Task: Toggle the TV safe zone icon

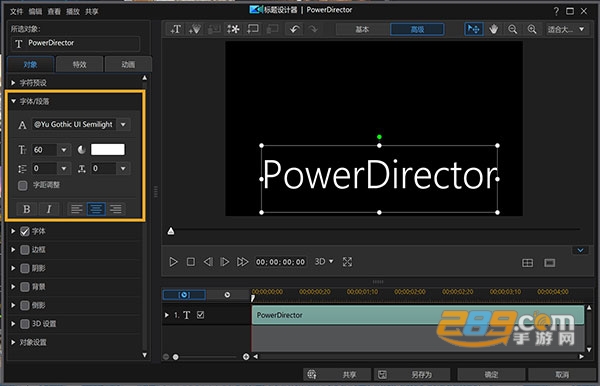Action: click(549, 263)
